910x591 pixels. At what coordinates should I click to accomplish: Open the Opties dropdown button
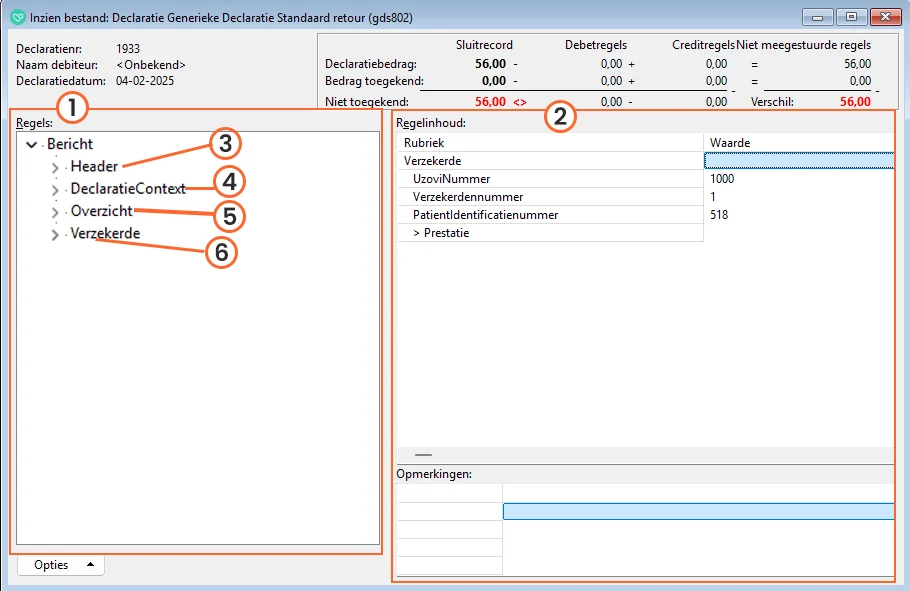tap(61, 565)
